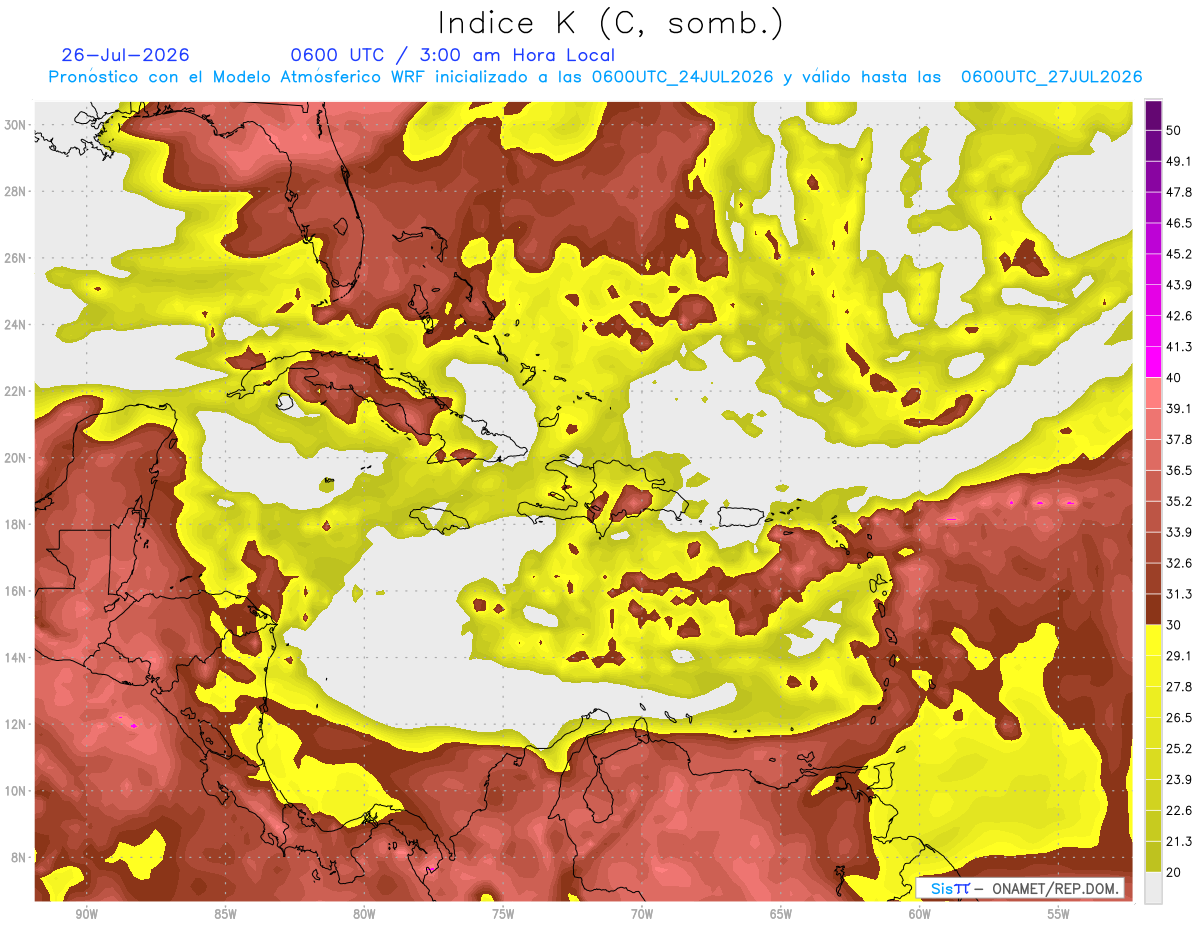
Task: Click the '70W' longitude label
Action: click(642, 914)
